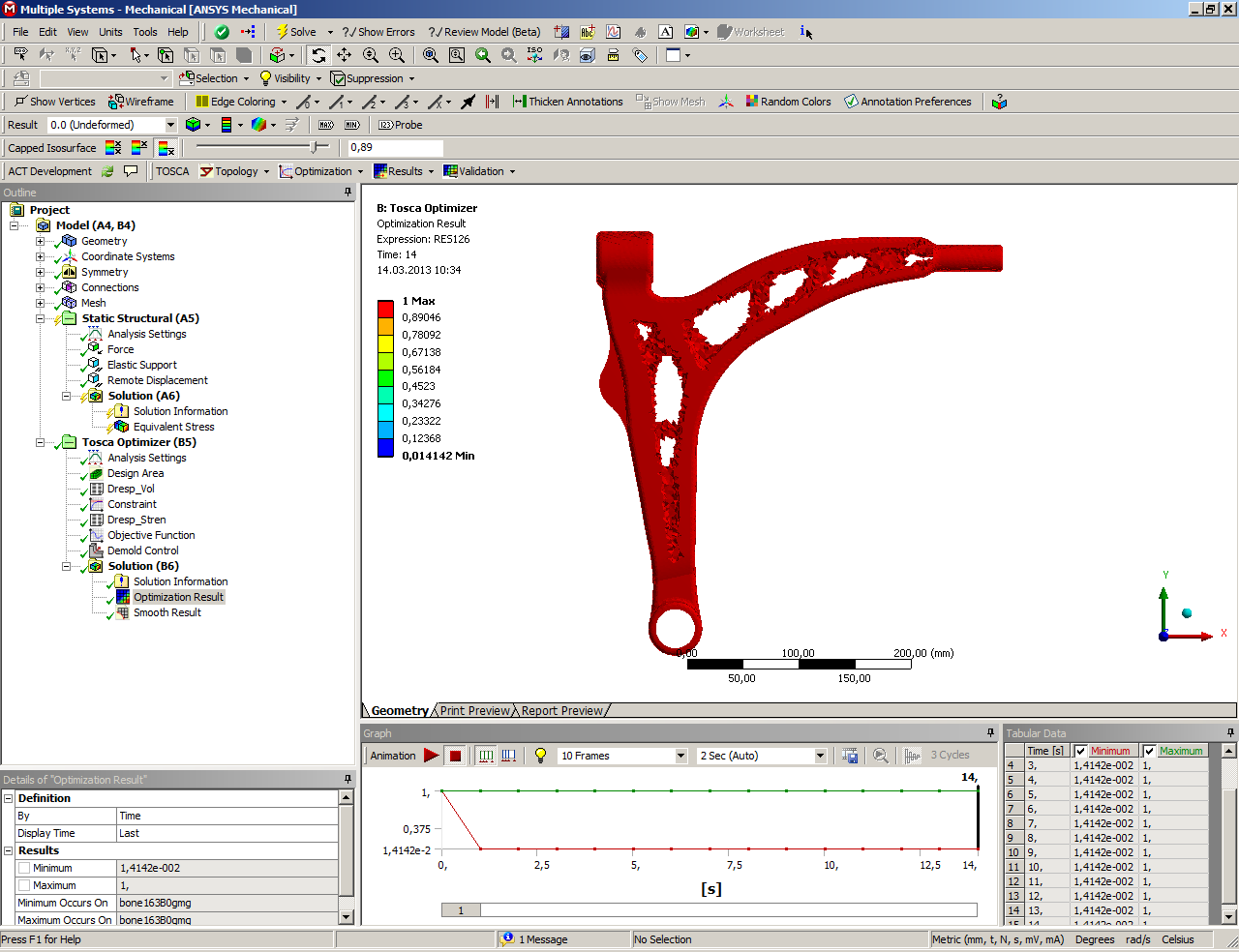
Task: Click export animation video icon
Action: (850, 756)
